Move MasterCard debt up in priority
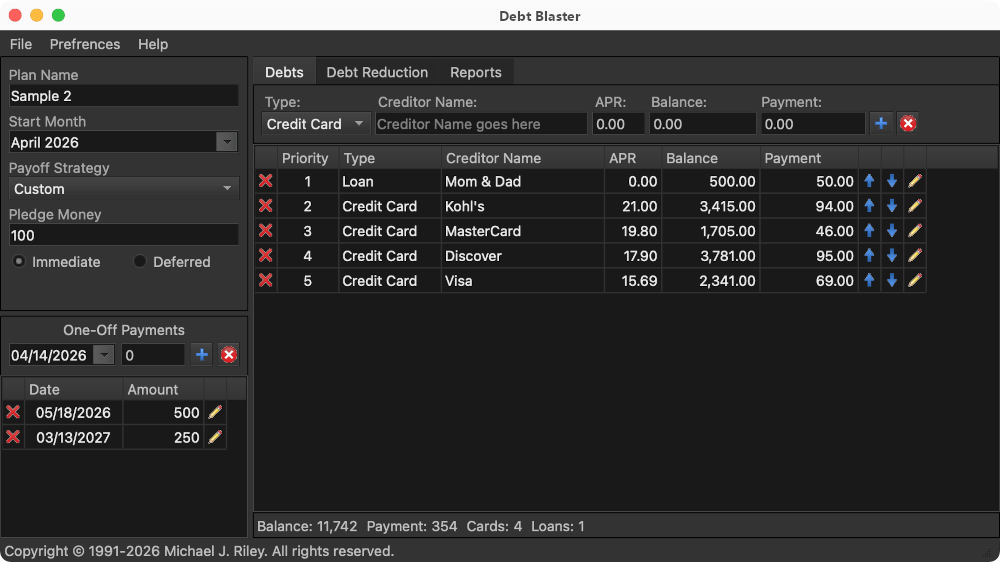 pos(869,231)
